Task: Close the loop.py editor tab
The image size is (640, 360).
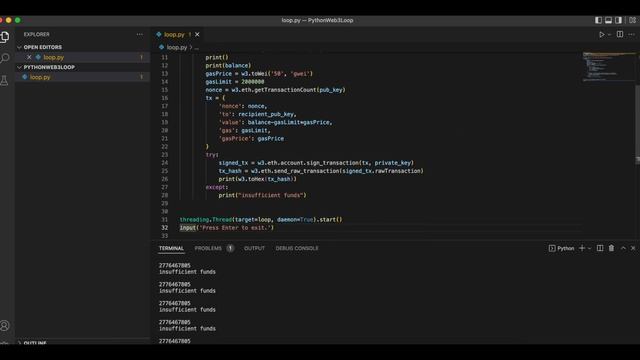Action: [197, 35]
